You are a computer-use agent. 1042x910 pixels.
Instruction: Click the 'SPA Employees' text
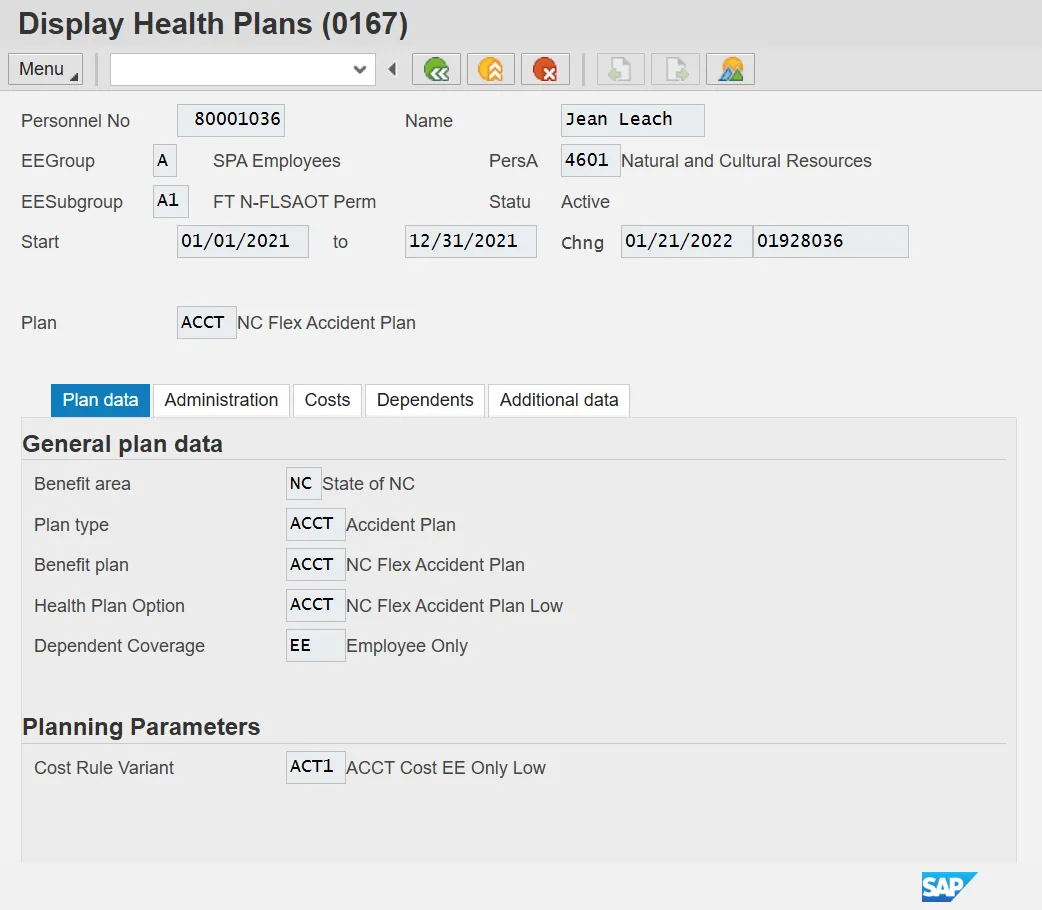(276, 161)
